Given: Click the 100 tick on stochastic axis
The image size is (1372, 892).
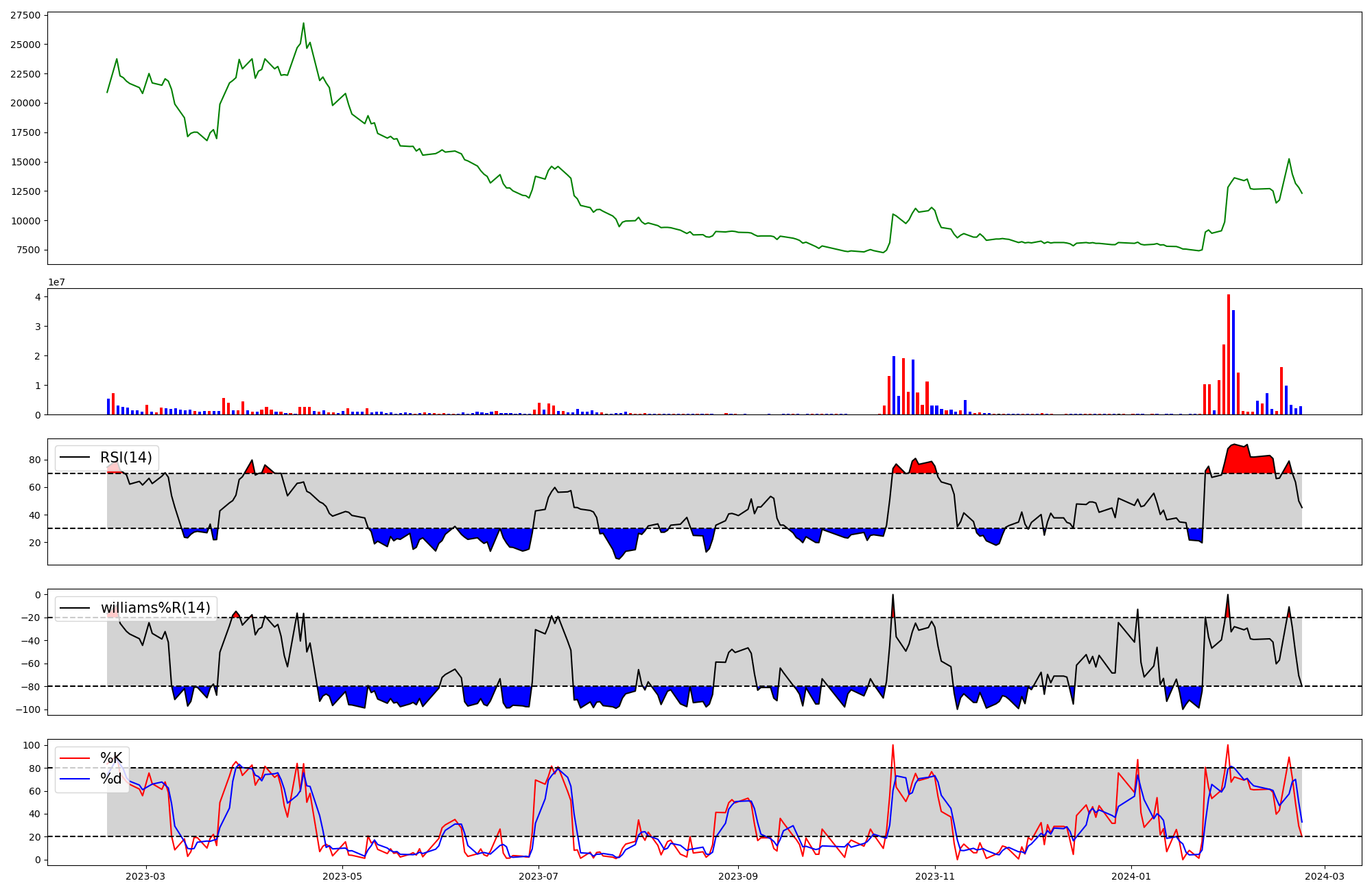Looking at the screenshot, I should pyautogui.click(x=33, y=745).
